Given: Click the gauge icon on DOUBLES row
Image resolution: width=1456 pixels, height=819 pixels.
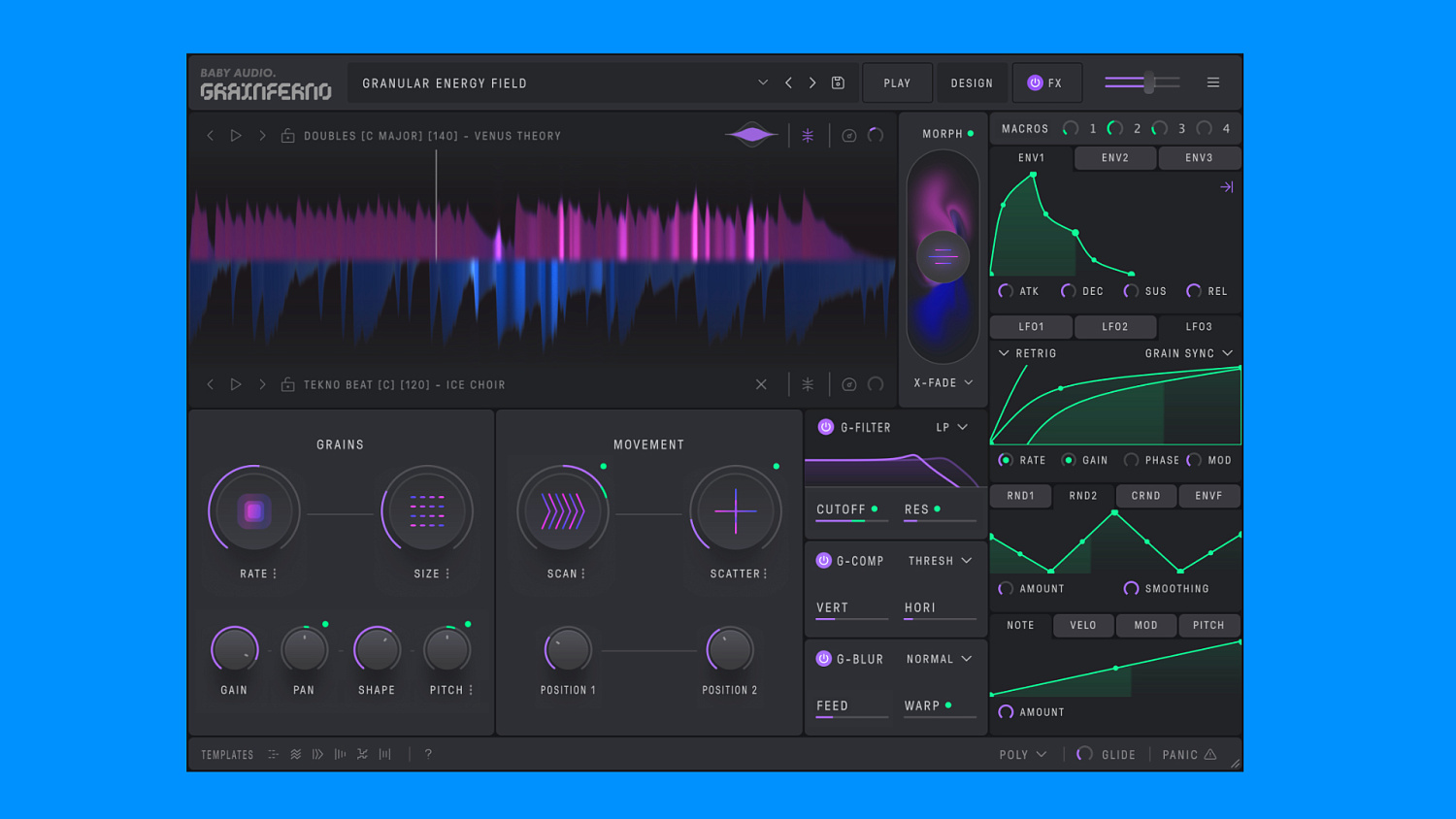Looking at the screenshot, I should point(849,136).
